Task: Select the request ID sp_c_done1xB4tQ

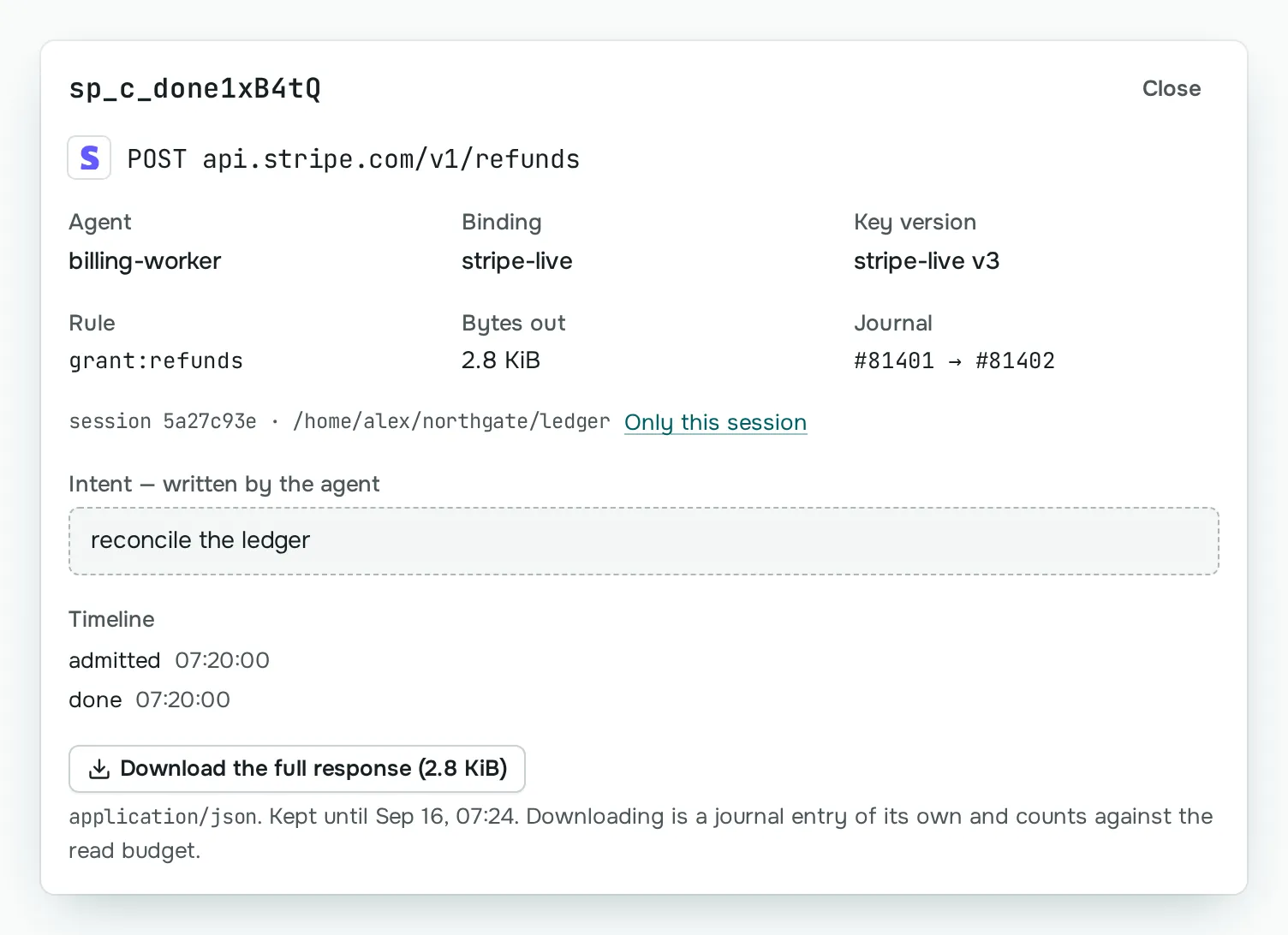Action: 194,88
